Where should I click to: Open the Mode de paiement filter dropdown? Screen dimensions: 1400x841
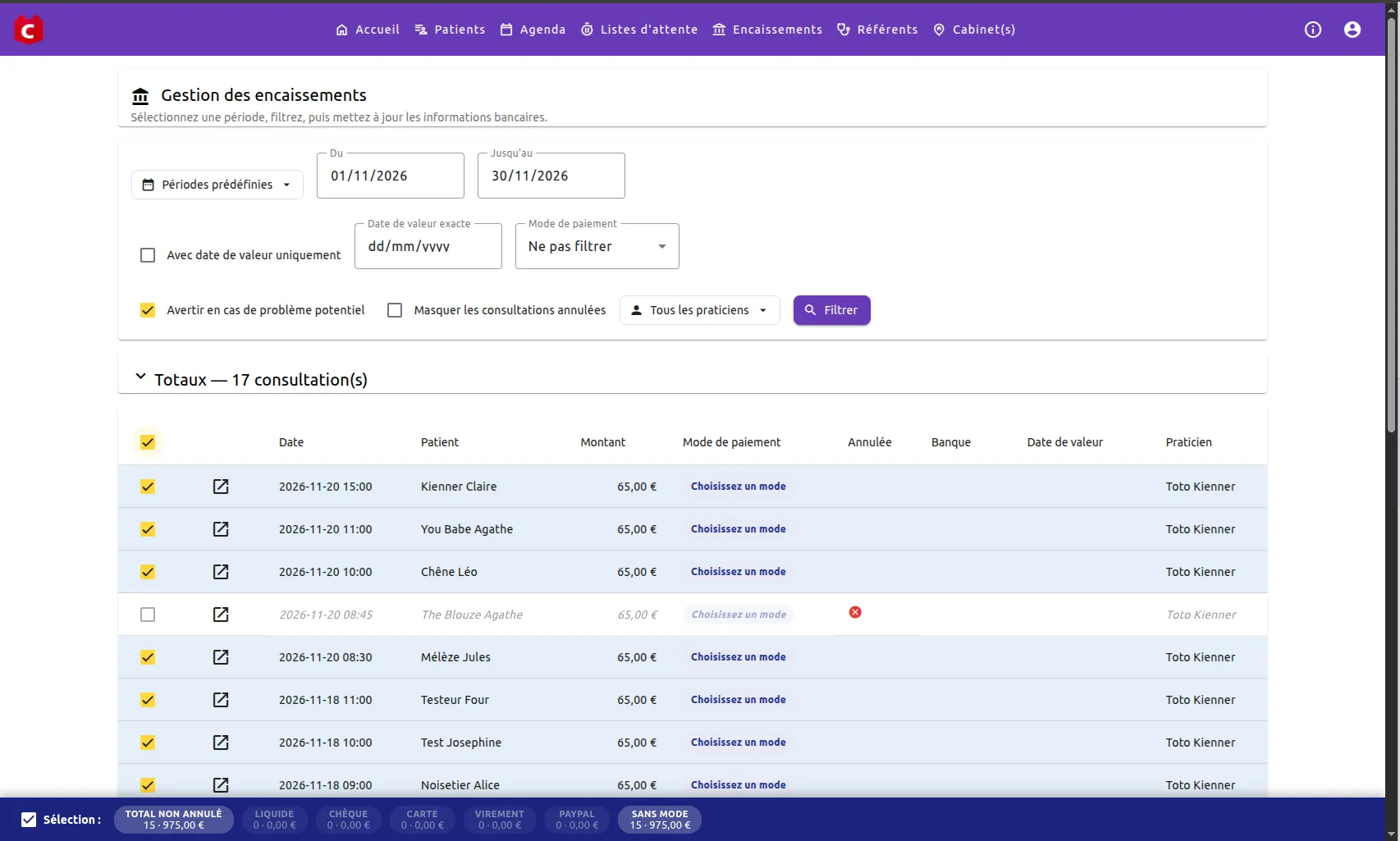click(597, 246)
